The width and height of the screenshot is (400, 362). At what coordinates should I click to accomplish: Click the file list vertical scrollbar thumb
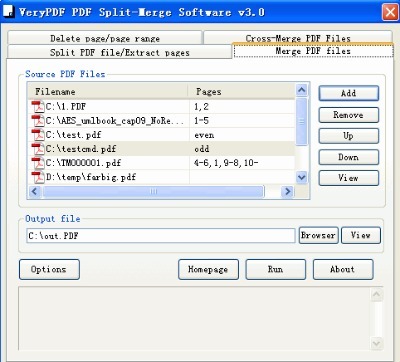tap(302, 122)
